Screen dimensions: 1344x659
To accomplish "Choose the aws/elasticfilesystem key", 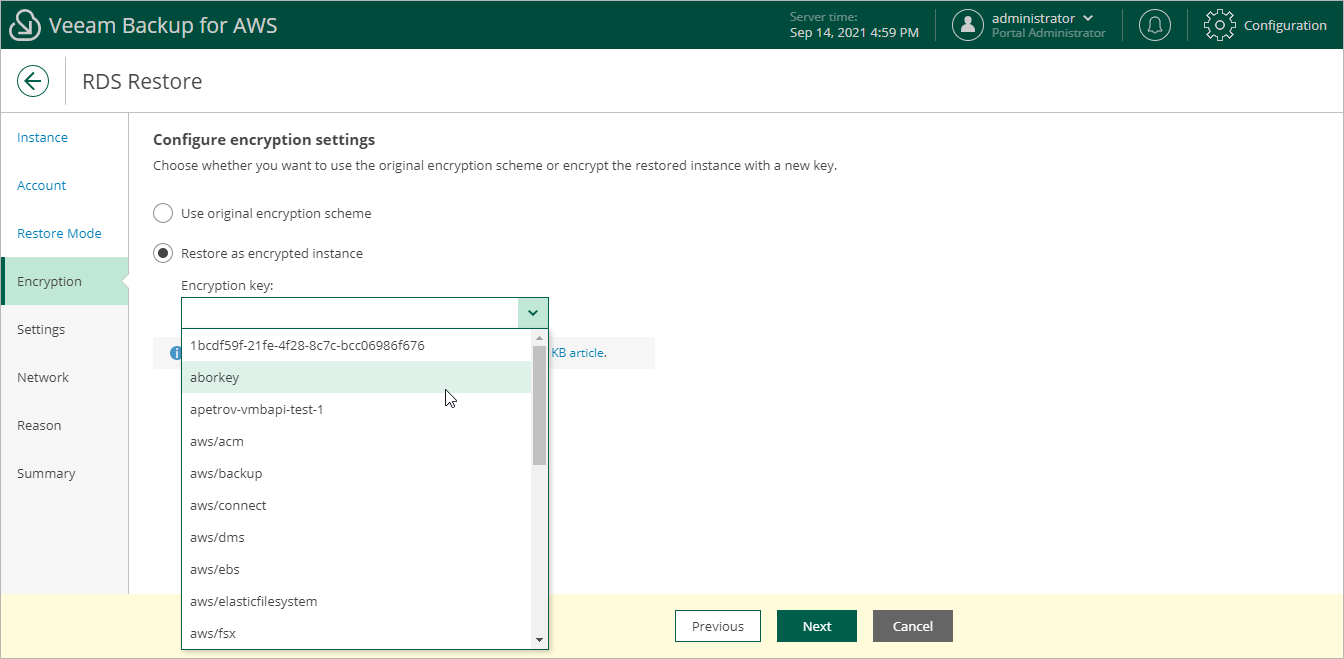I will (x=356, y=601).
